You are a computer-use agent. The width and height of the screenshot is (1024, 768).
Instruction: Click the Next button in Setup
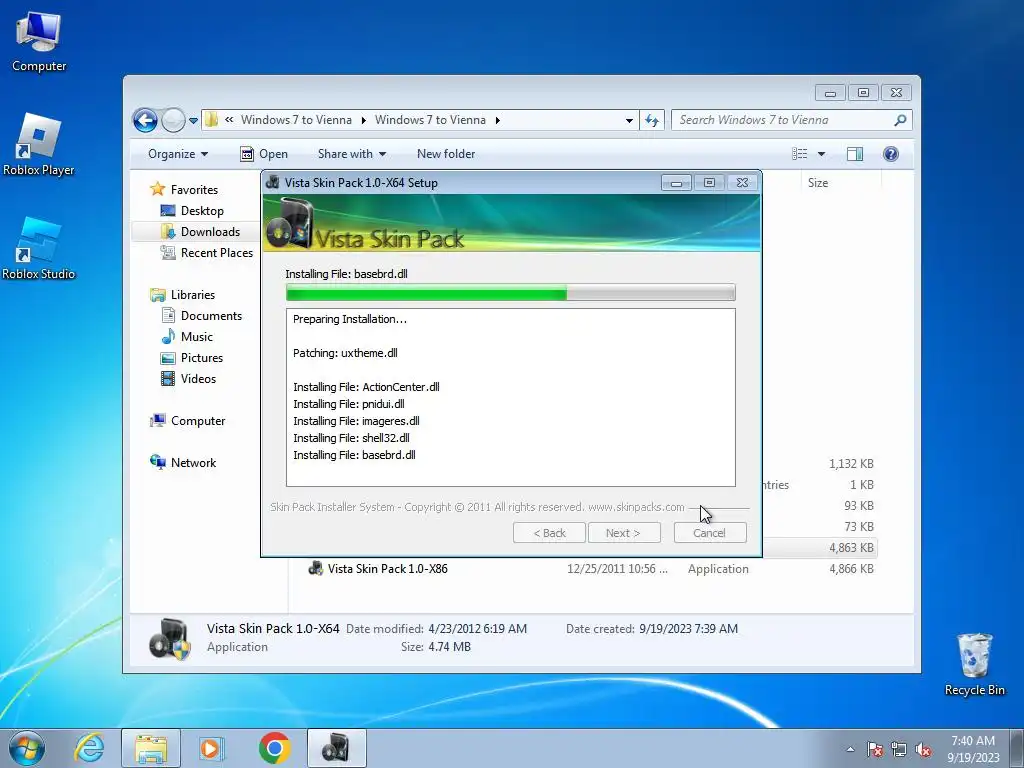[624, 533]
